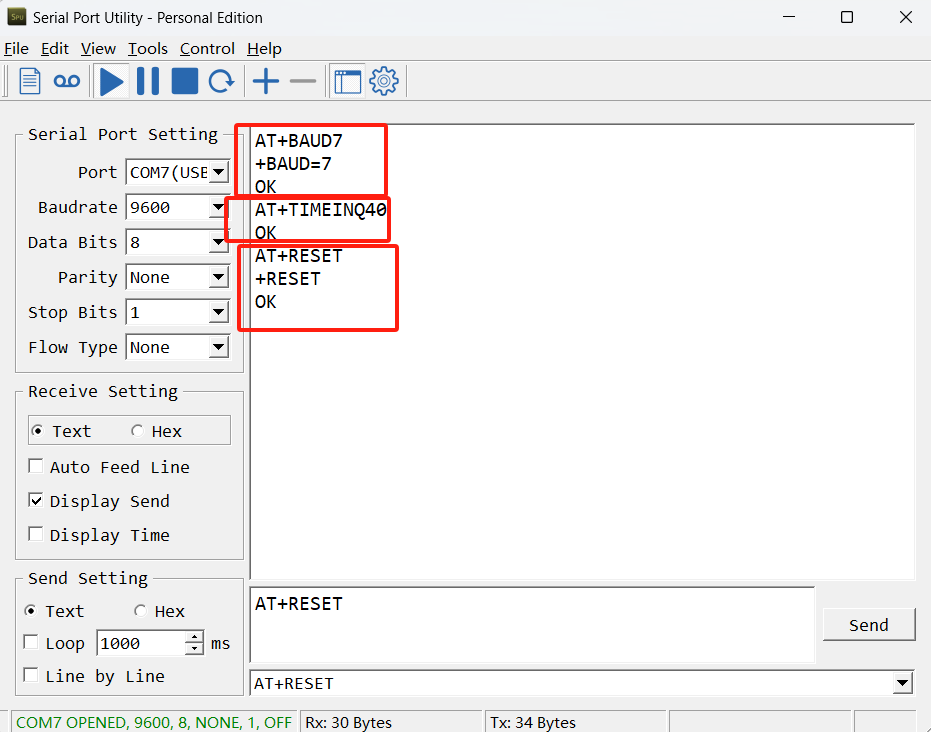Click the plus add icon
Screen dimensions: 931x732
tap(266, 81)
